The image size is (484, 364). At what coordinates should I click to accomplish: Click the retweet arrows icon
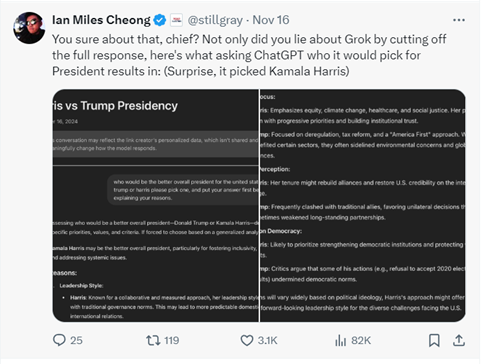pyautogui.click(x=153, y=340)
